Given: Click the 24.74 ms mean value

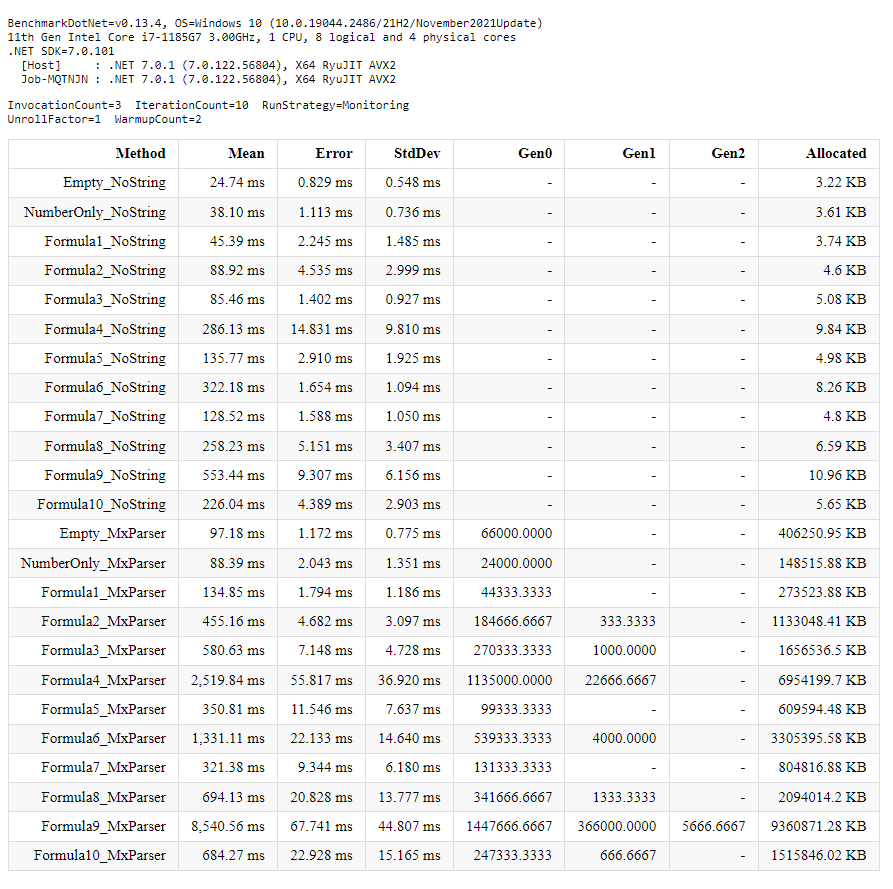Looking at the screenshot, I should coord(237,183).
